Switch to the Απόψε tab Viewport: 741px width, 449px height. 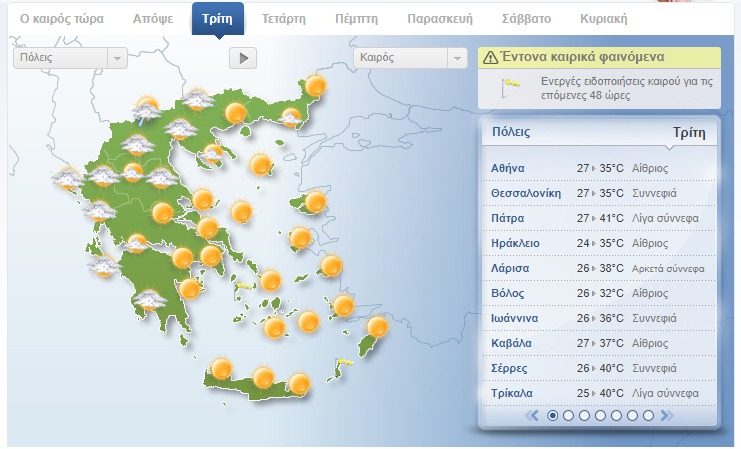[x=153, y=19]
